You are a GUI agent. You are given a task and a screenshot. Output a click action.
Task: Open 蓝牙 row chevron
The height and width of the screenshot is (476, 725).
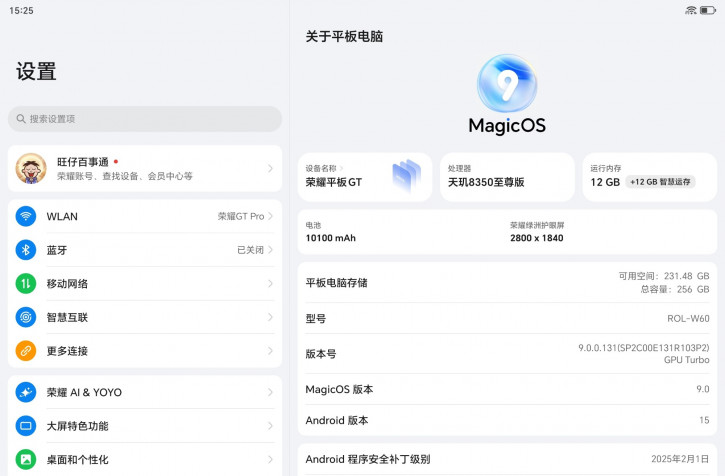270,250
